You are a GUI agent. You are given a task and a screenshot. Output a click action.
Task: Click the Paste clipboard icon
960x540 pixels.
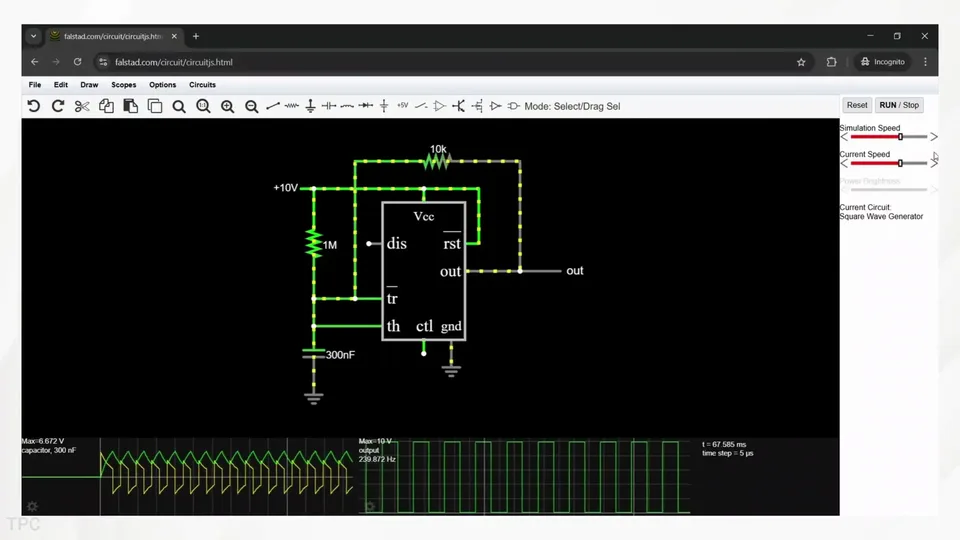[x=130, y=106]
